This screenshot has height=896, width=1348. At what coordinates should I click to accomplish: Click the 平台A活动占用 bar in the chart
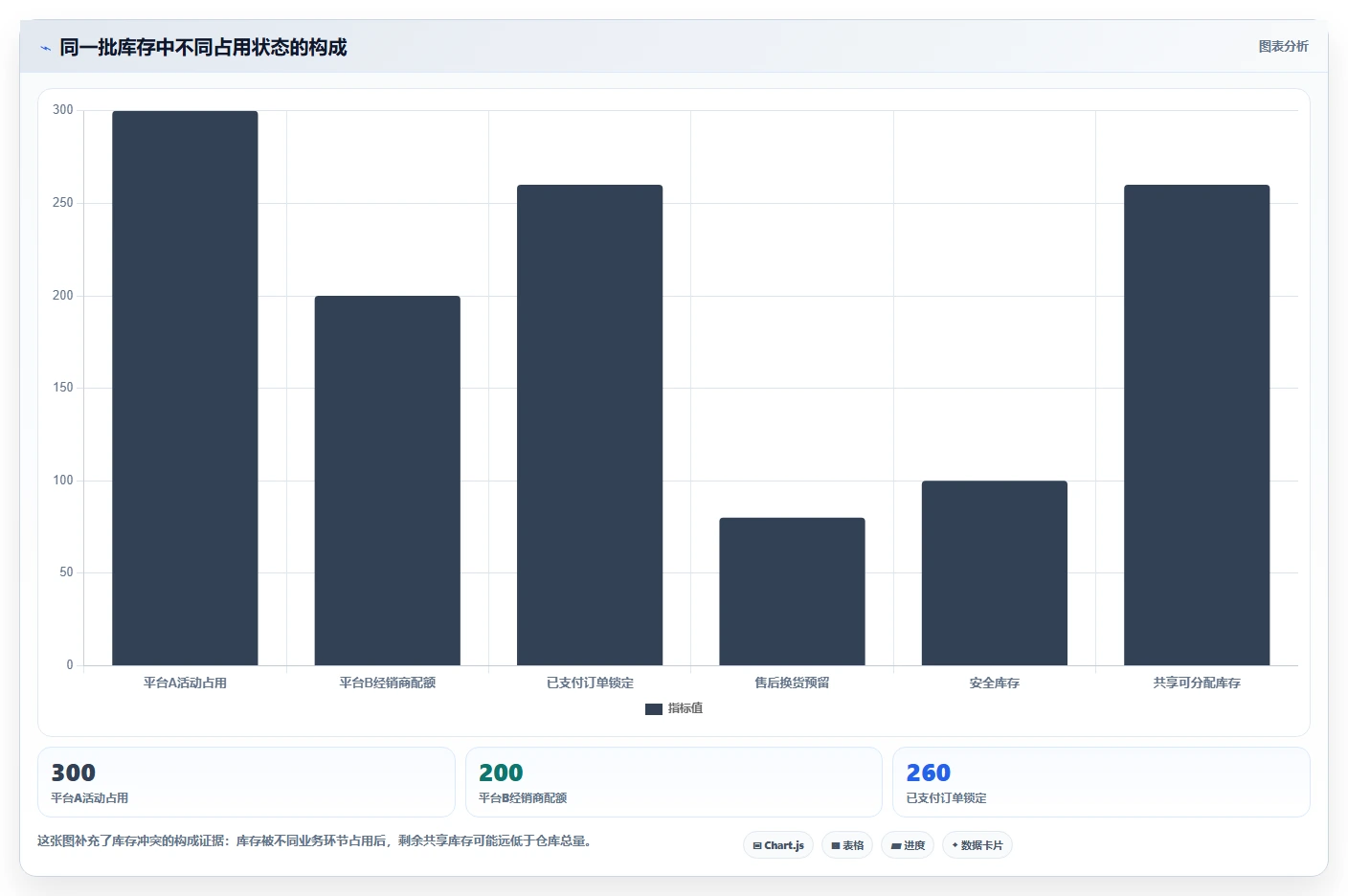click(185, 388)
